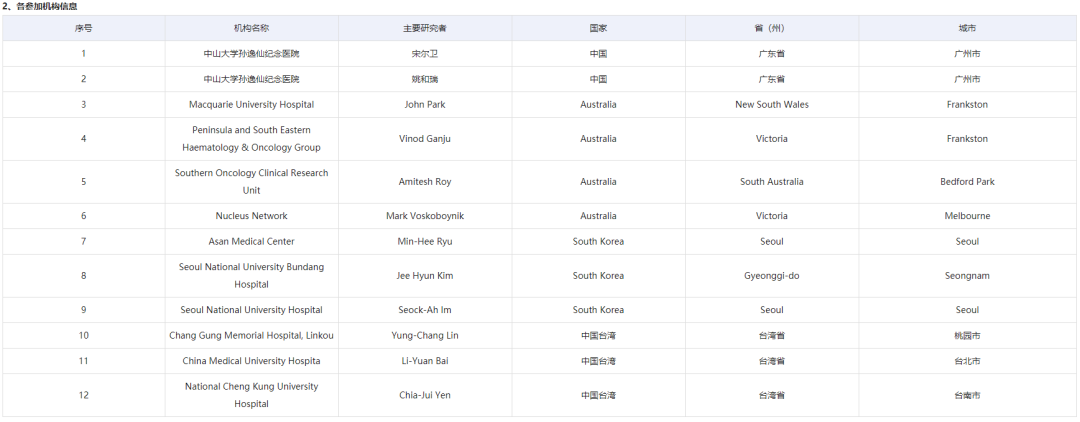Viewport: 1080px width, 422px height.
Task: Click the 序号 column header
Action: click(83, 28)
